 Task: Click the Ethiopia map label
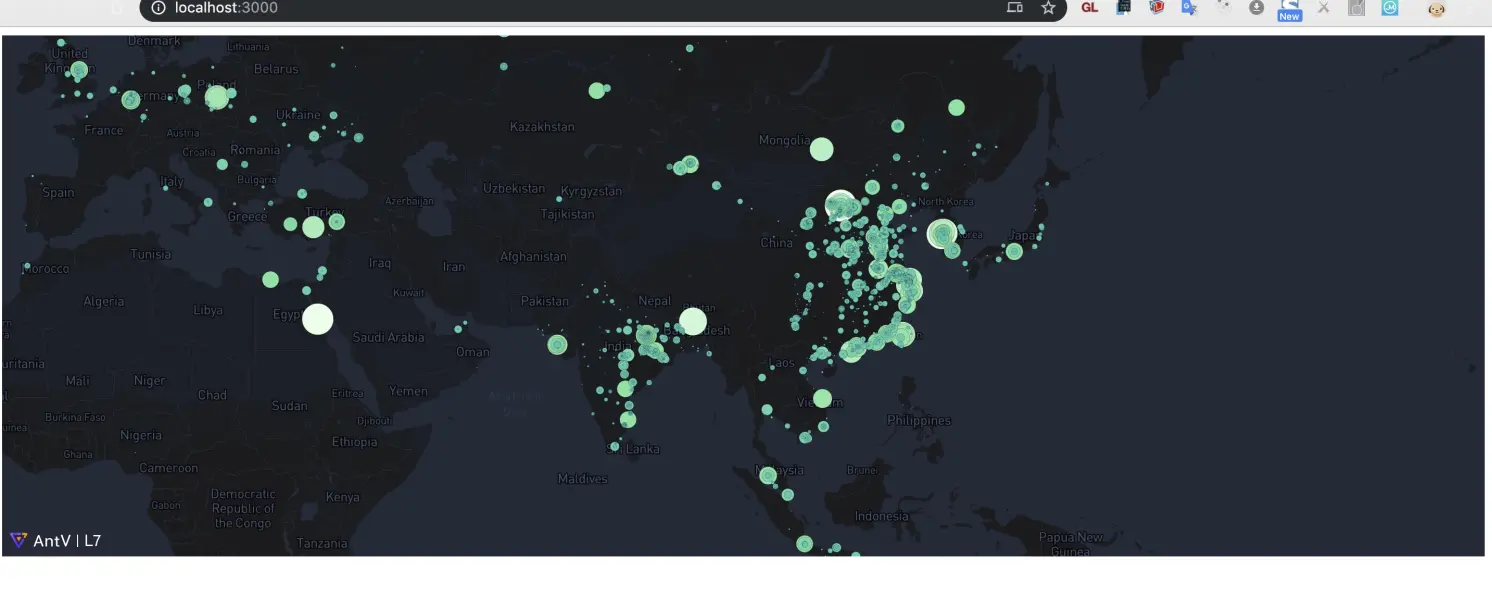pyautogui.click(x=354, y=442)
